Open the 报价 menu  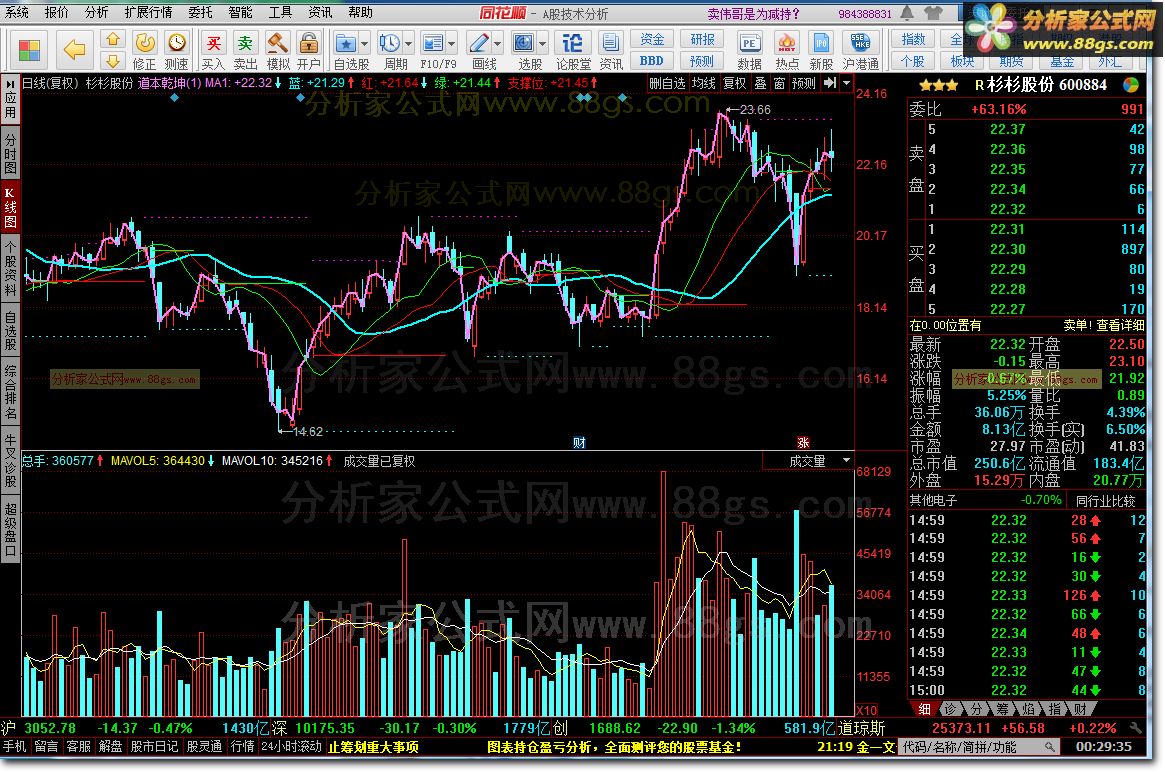click(56, 12)
